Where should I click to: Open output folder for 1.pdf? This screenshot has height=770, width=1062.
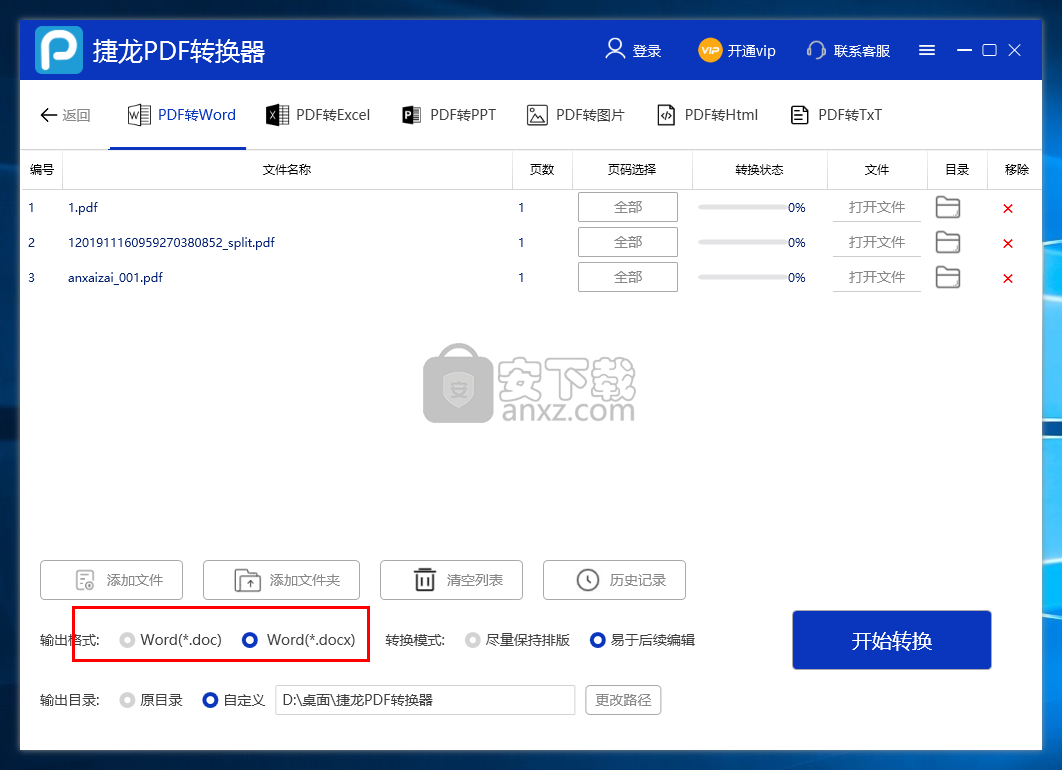948,207
